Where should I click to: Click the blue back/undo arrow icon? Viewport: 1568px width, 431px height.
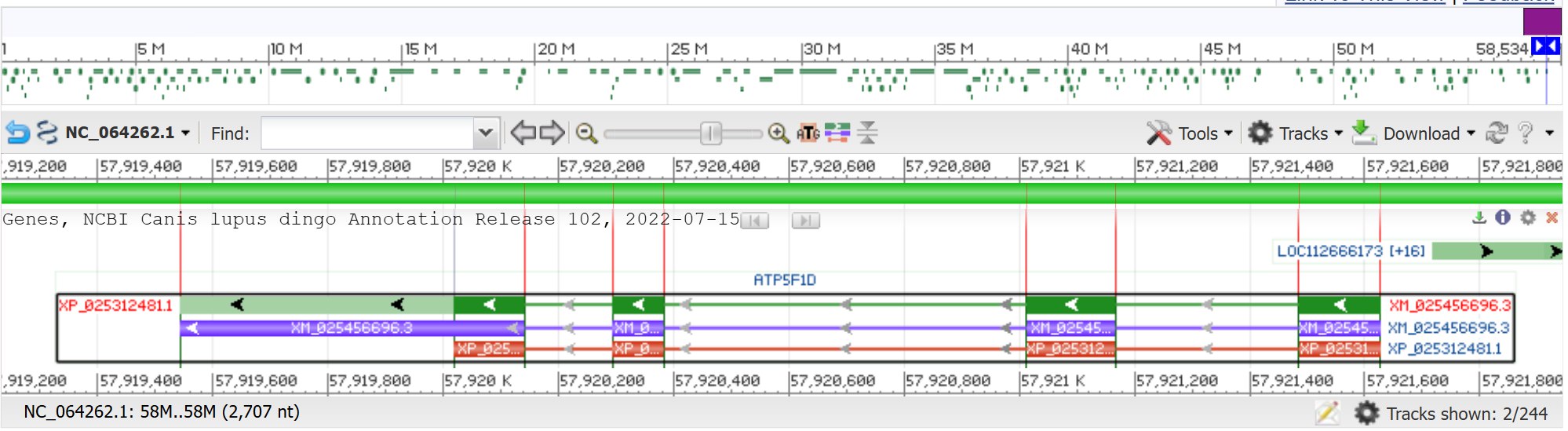click(17, 133)
